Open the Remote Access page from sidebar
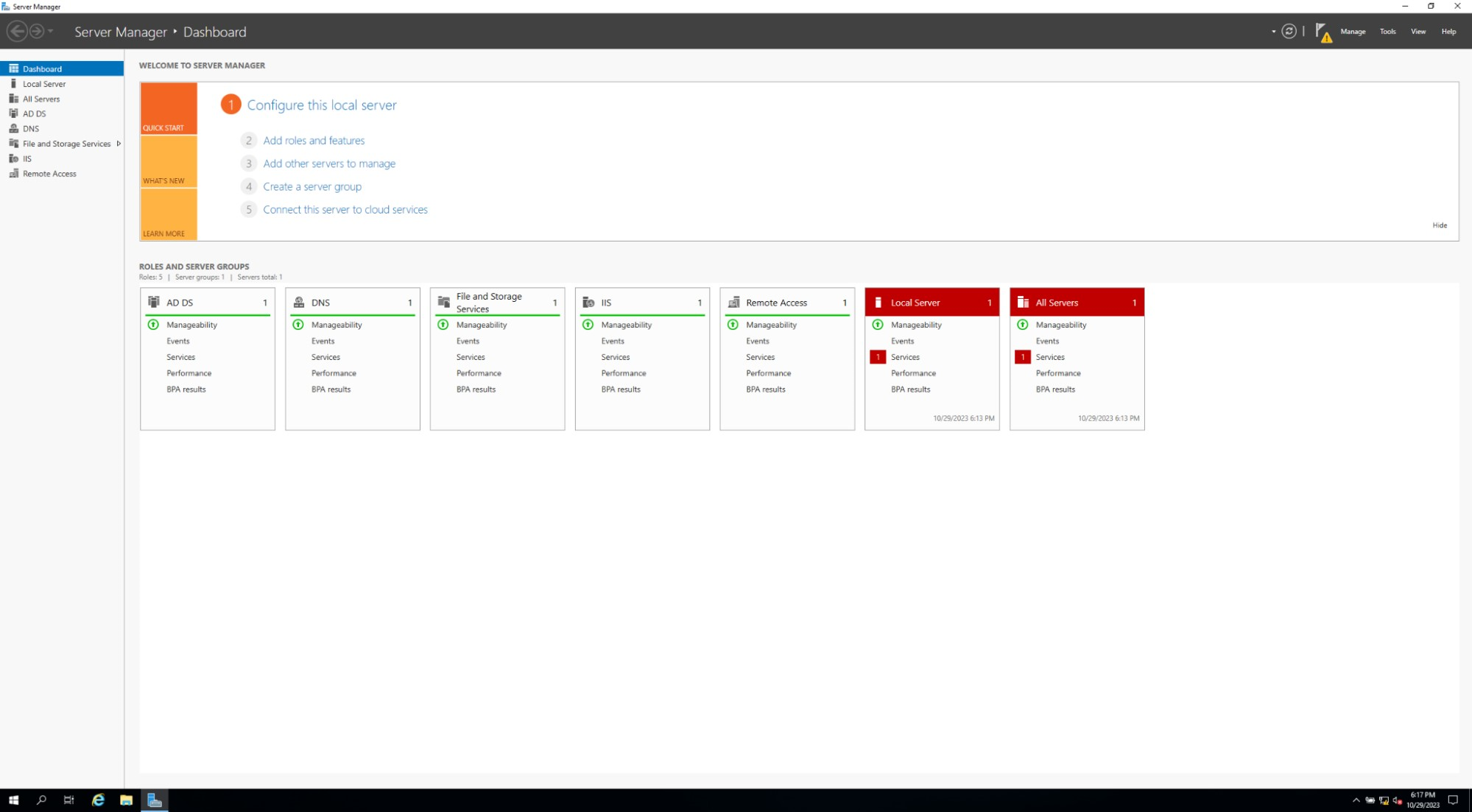1472x812 pixels. pyautogui.click(x=47, y=173)
